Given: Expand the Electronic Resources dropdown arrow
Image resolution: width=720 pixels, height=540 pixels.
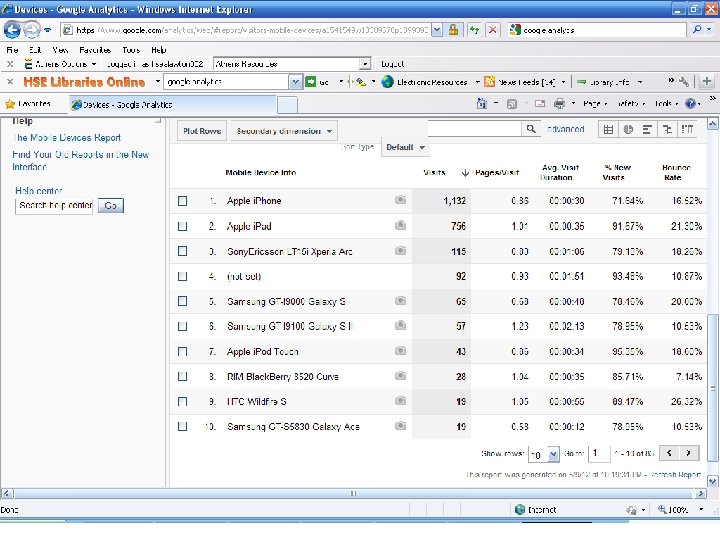Looking at the screenshot, I should point(478,82).
